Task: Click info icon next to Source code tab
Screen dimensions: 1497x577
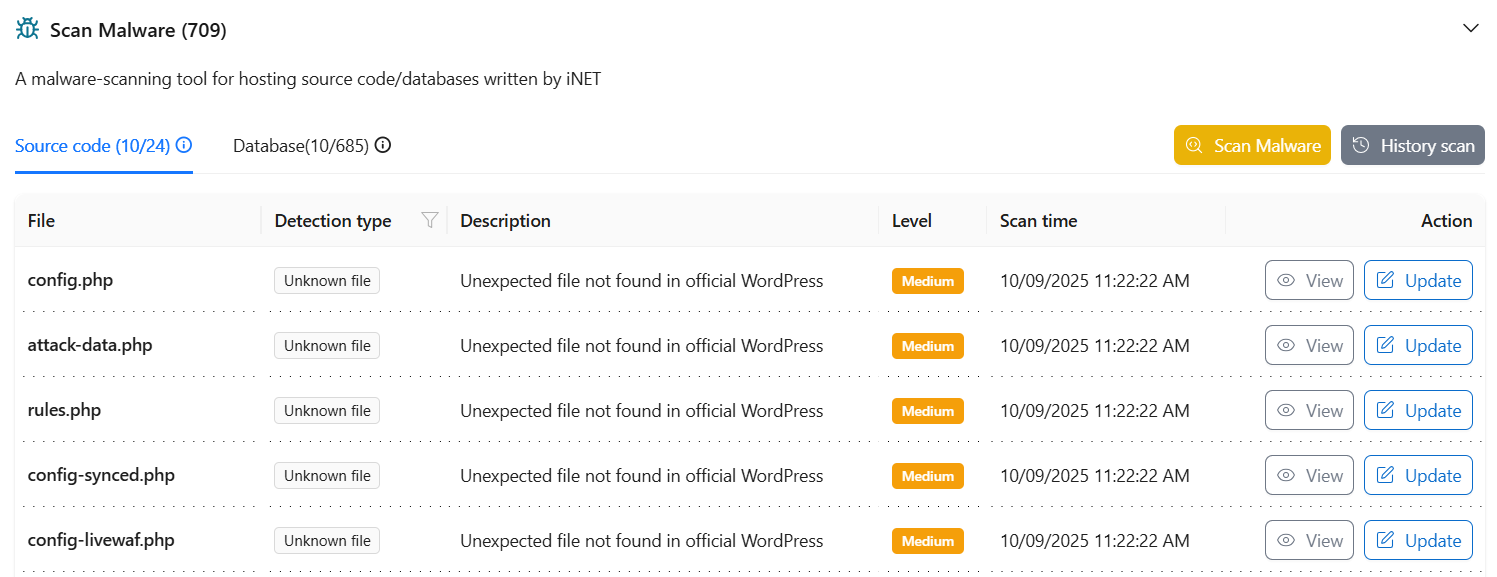Action: (184, 145)
